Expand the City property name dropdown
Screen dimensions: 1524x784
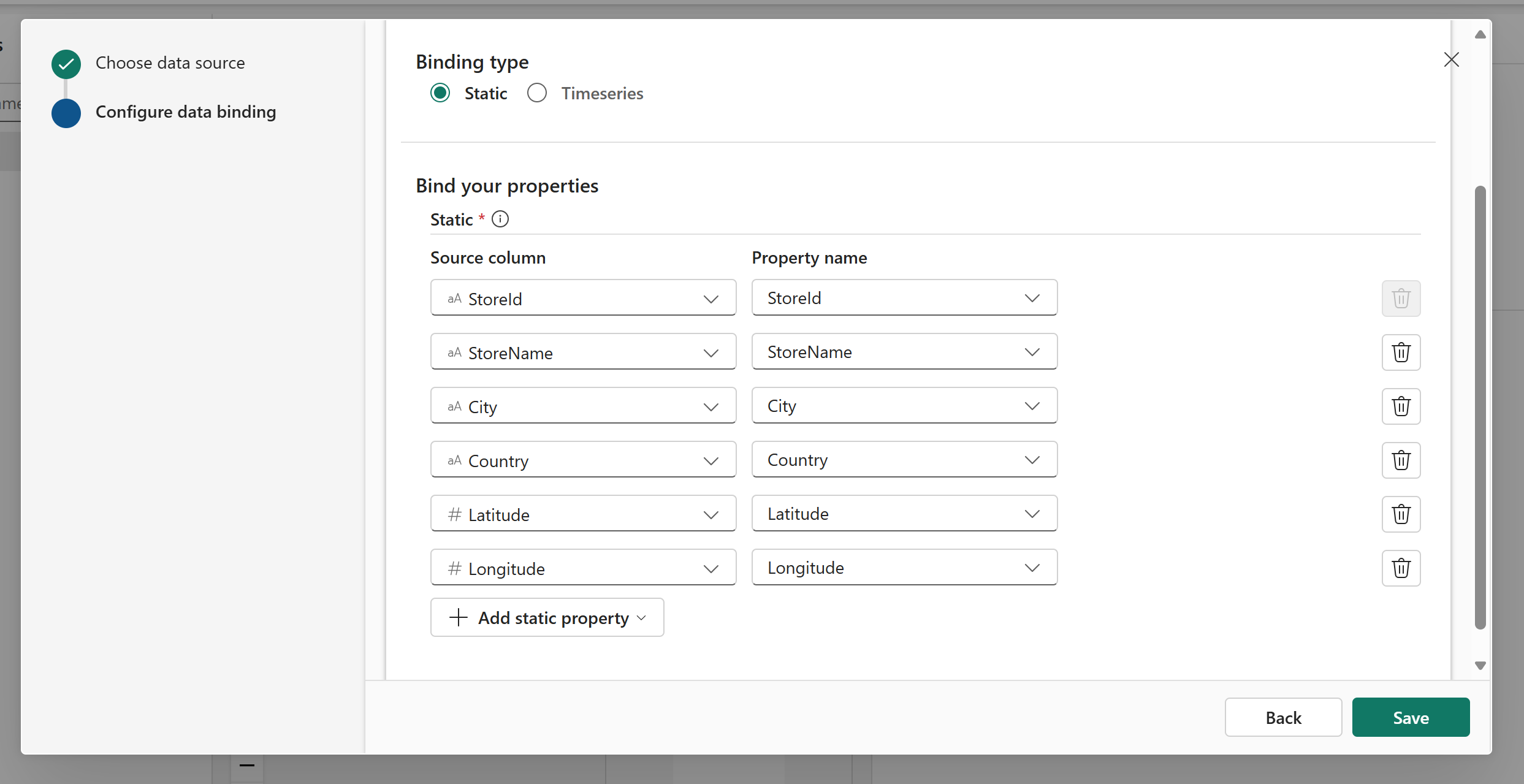click(x=904, y=406)
